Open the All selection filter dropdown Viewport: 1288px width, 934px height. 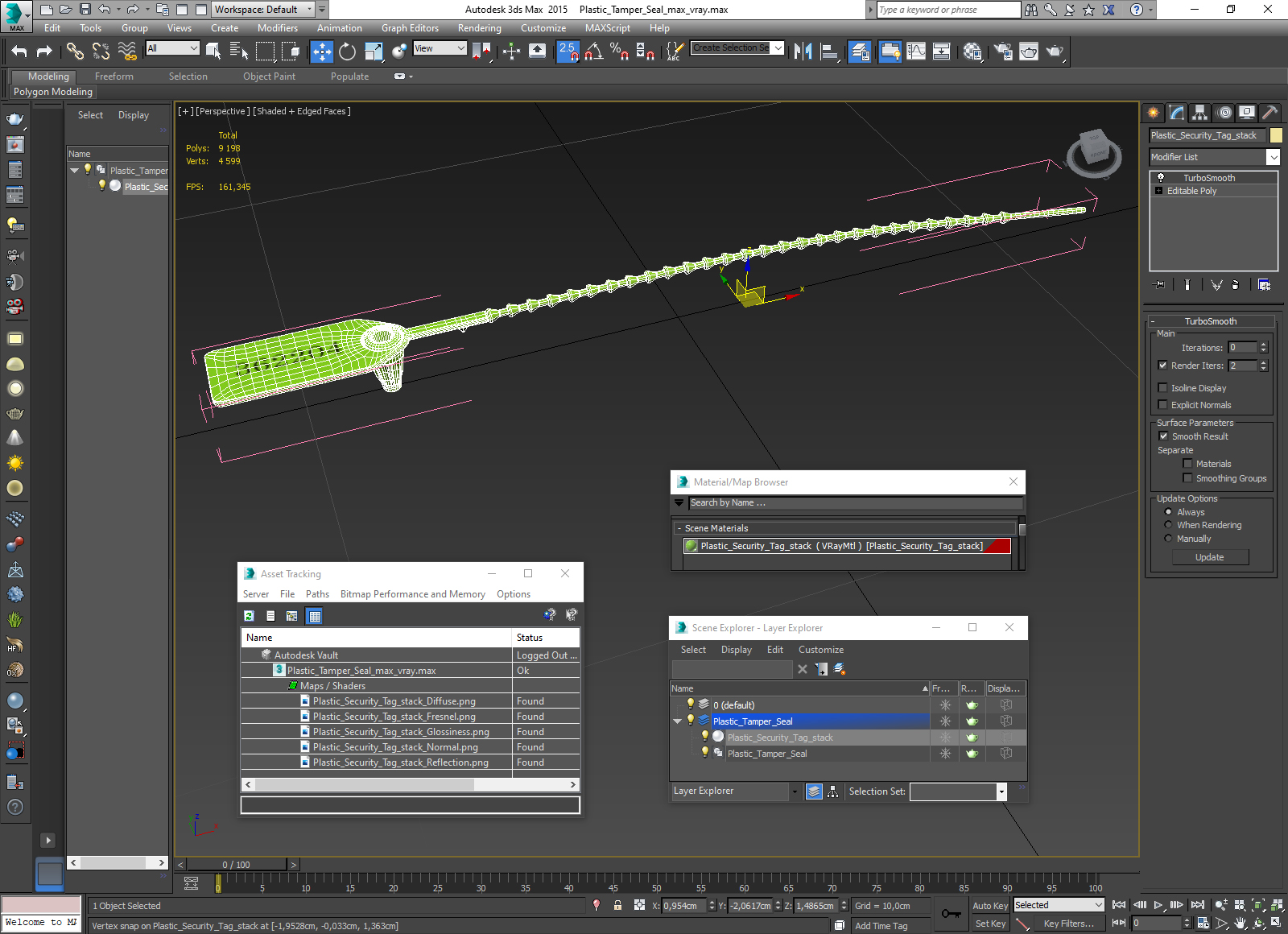(x=172, y=48)
